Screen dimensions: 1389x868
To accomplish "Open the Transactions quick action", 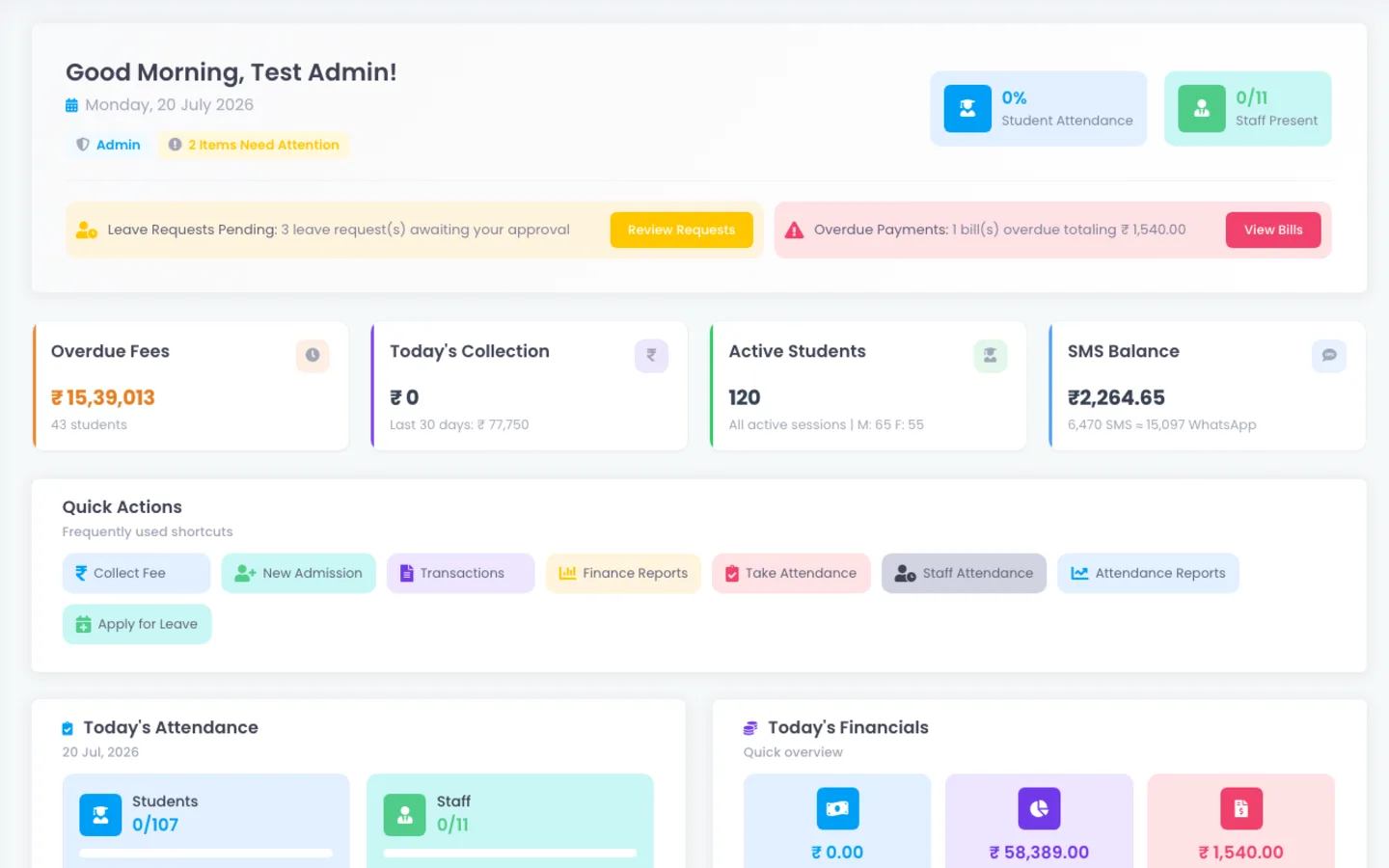I will (x=461, y=573).
